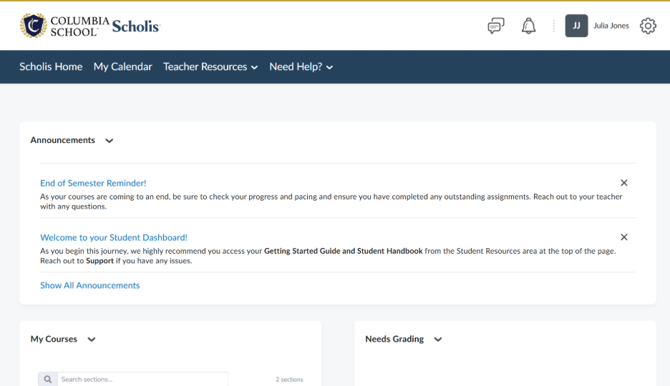
Task: Open the messages chat icon
Action: [496, 26]
